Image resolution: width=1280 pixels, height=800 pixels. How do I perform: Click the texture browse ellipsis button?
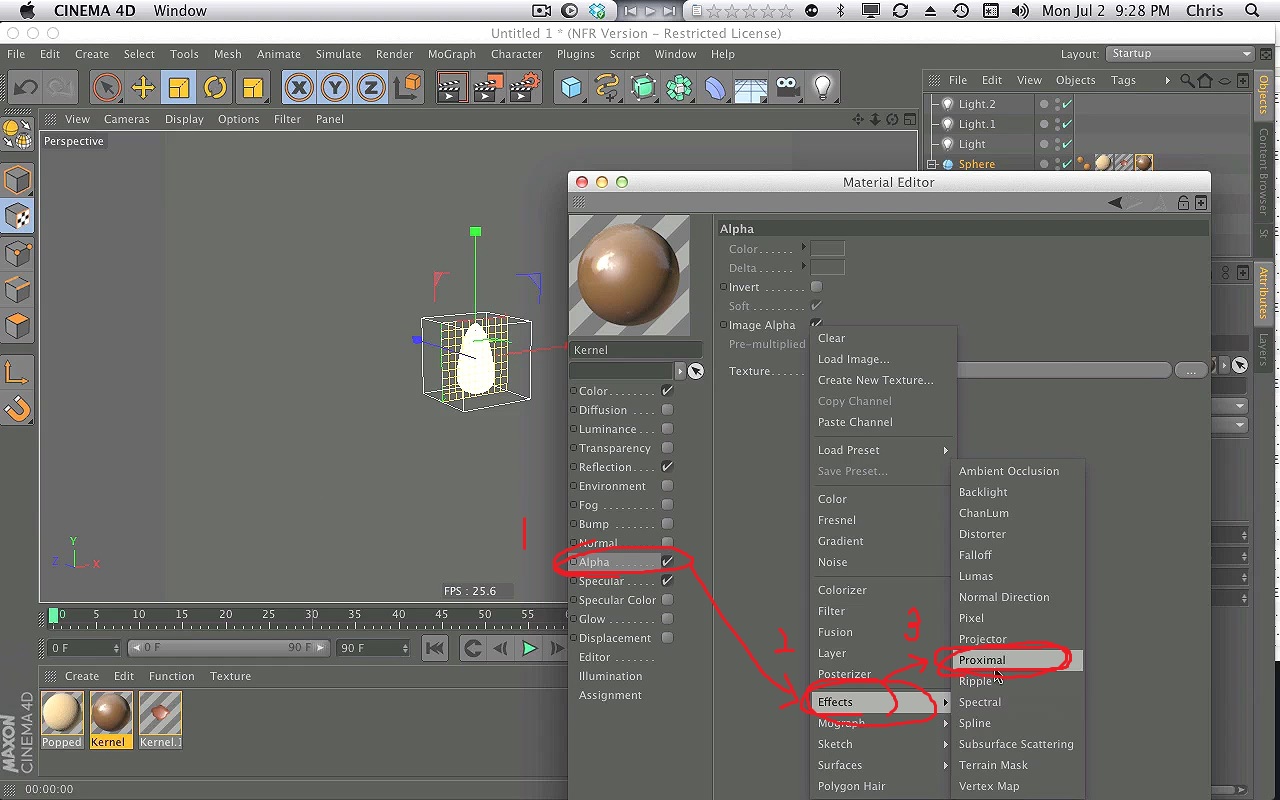coord(1190,371)
